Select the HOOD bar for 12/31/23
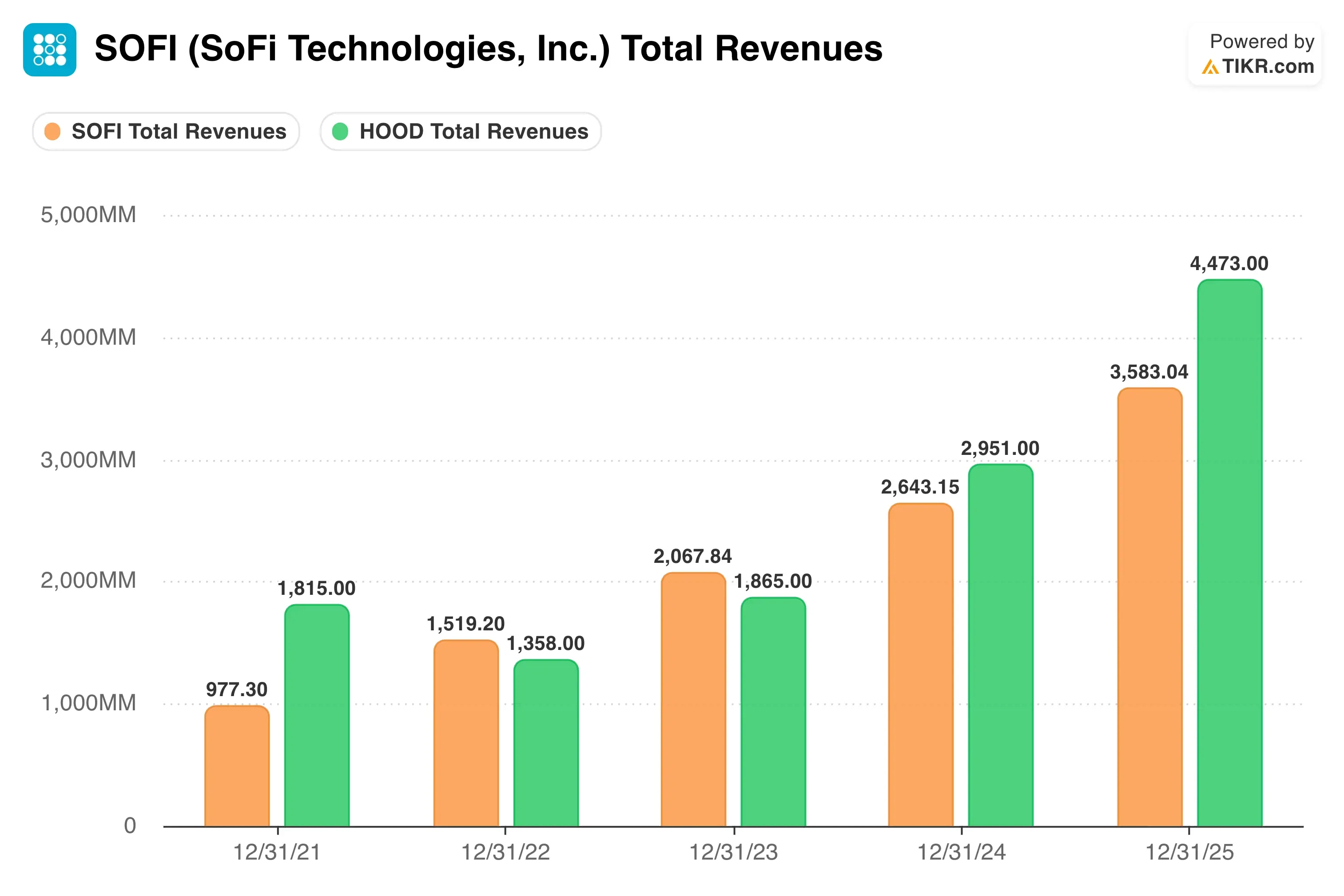This screenshot has width=1344, height=896. pyautogui.click(x=773, y=712)
